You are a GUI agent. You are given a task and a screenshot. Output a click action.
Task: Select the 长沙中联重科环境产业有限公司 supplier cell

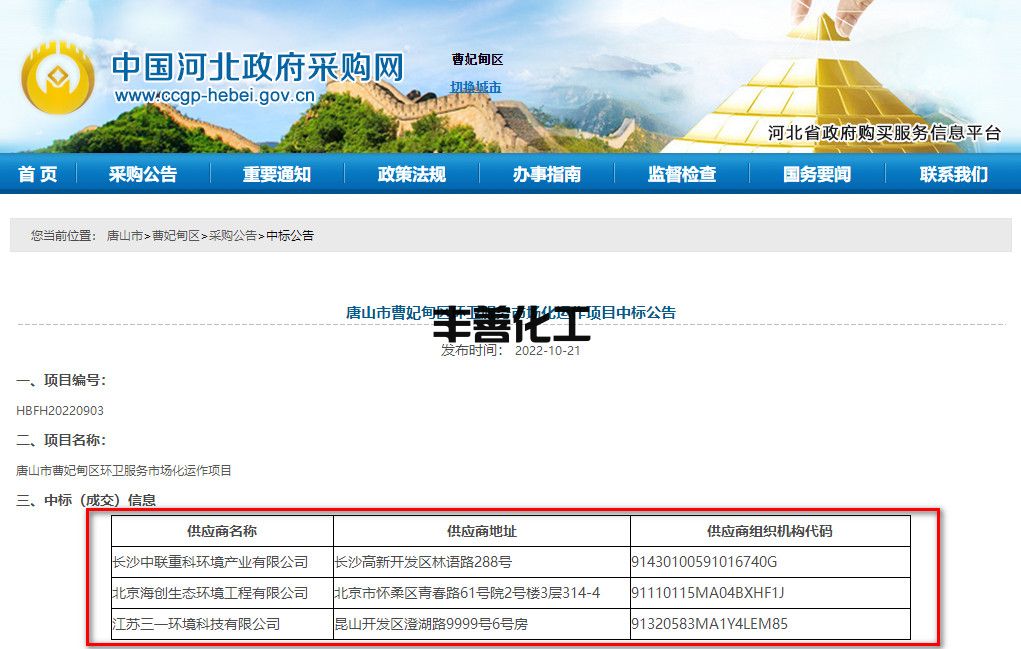pos(210,562)
